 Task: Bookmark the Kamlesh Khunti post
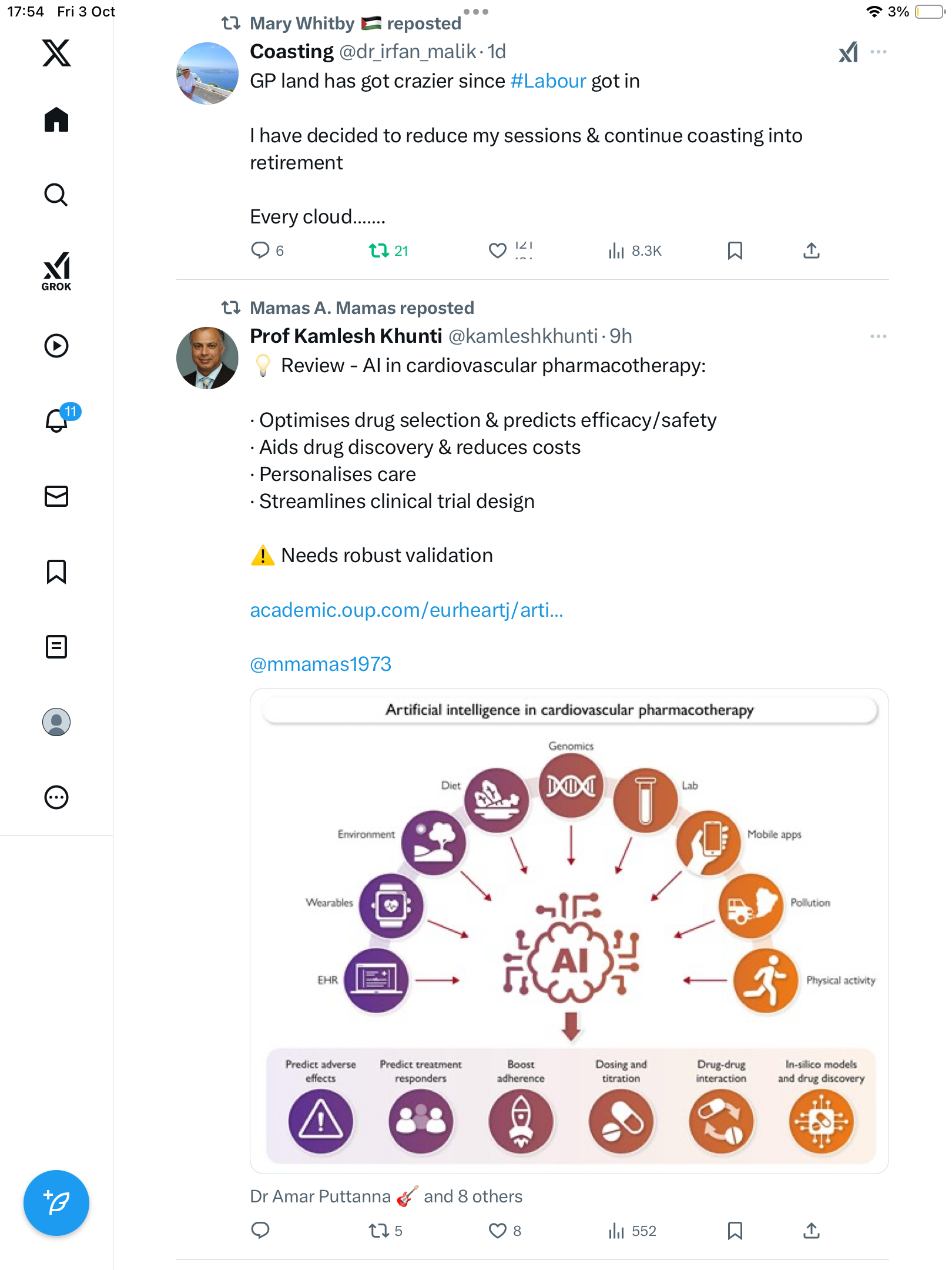(x=735, y=1231)
